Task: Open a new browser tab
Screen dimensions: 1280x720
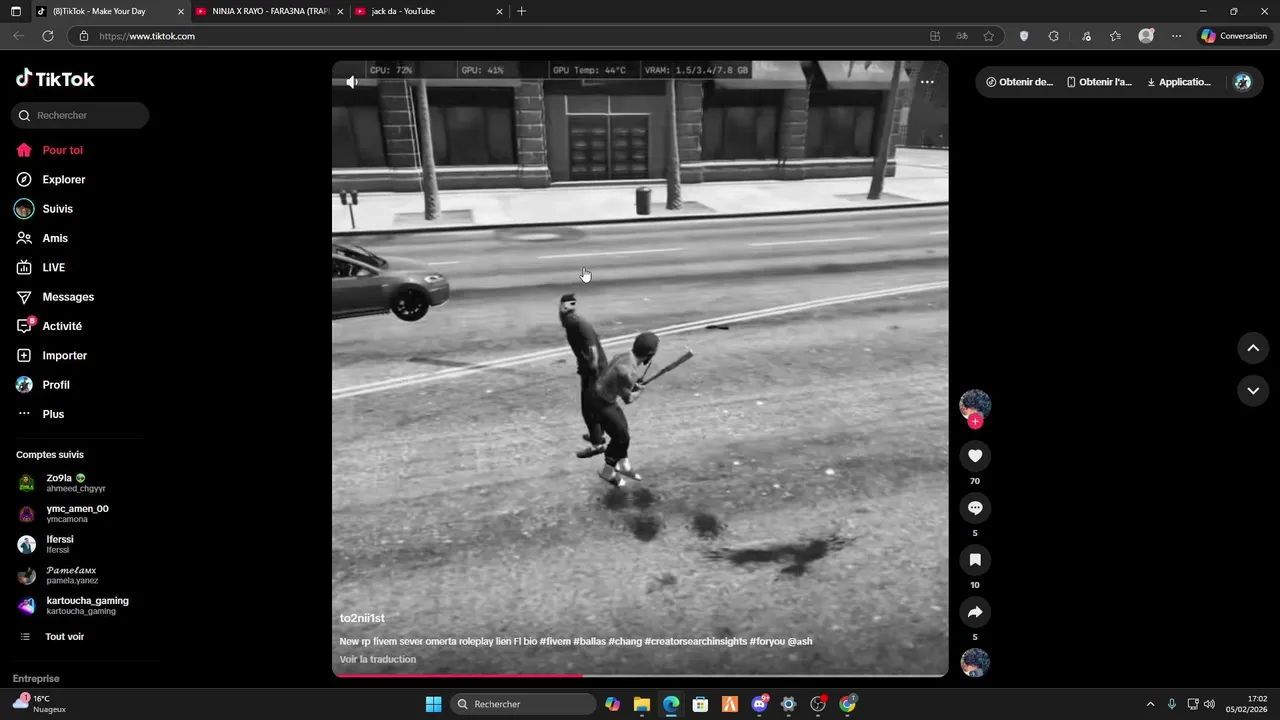Action: click(x=521, y=11)
